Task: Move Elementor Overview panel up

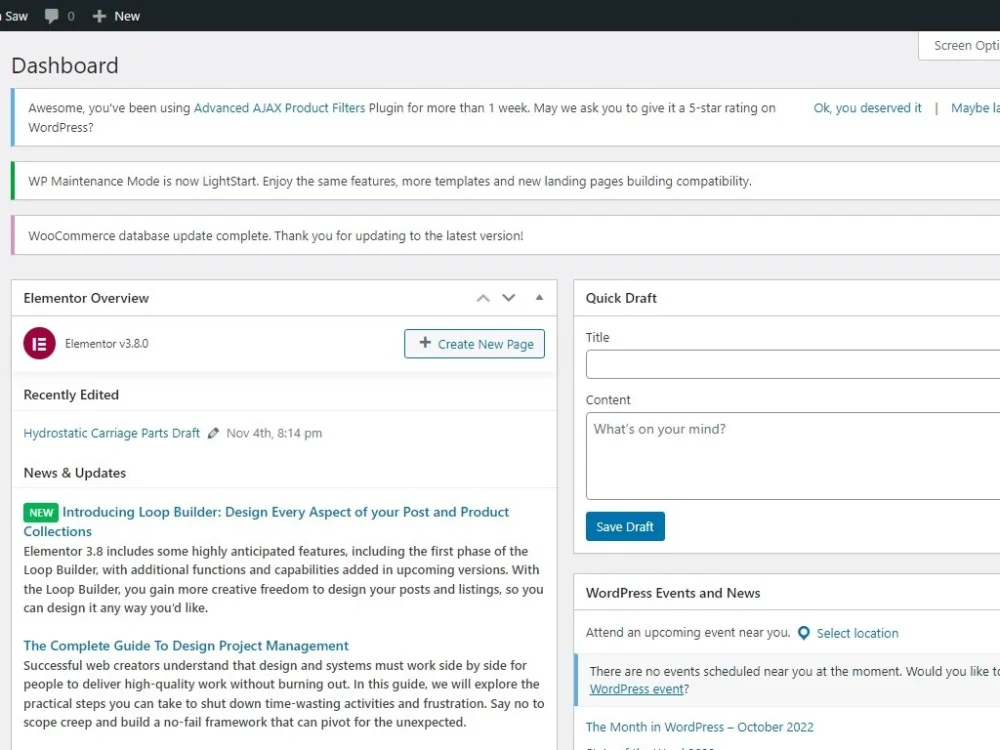Action: (x=483, y=298)
